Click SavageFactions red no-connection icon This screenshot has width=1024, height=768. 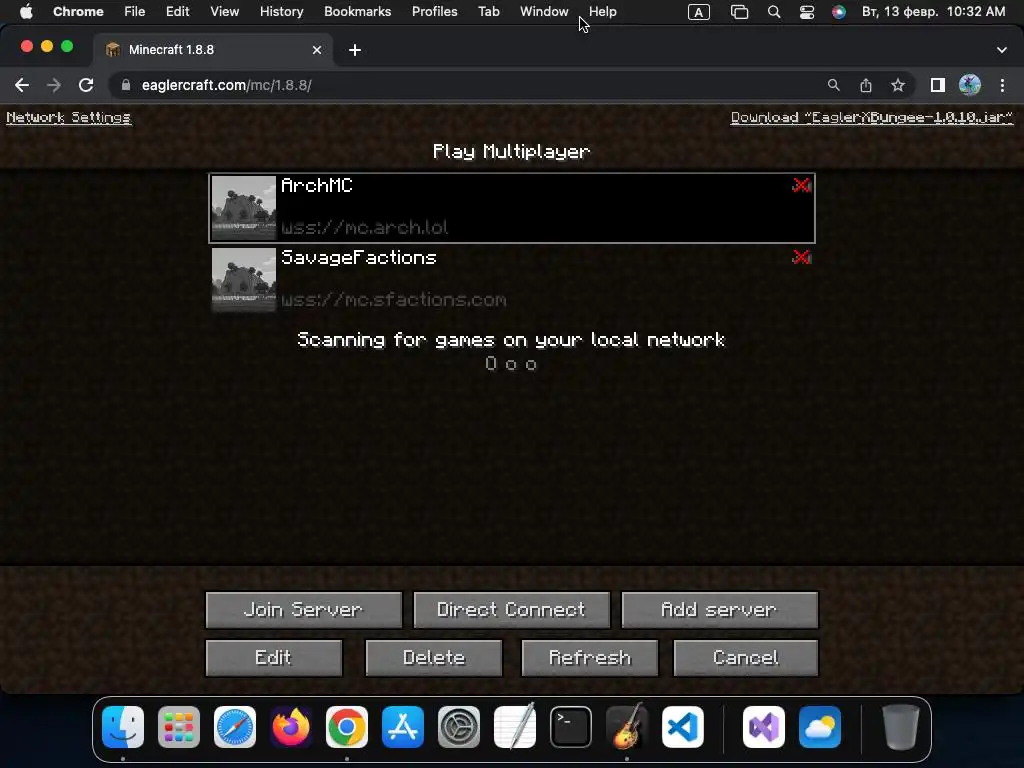click(x=801, y=257)
